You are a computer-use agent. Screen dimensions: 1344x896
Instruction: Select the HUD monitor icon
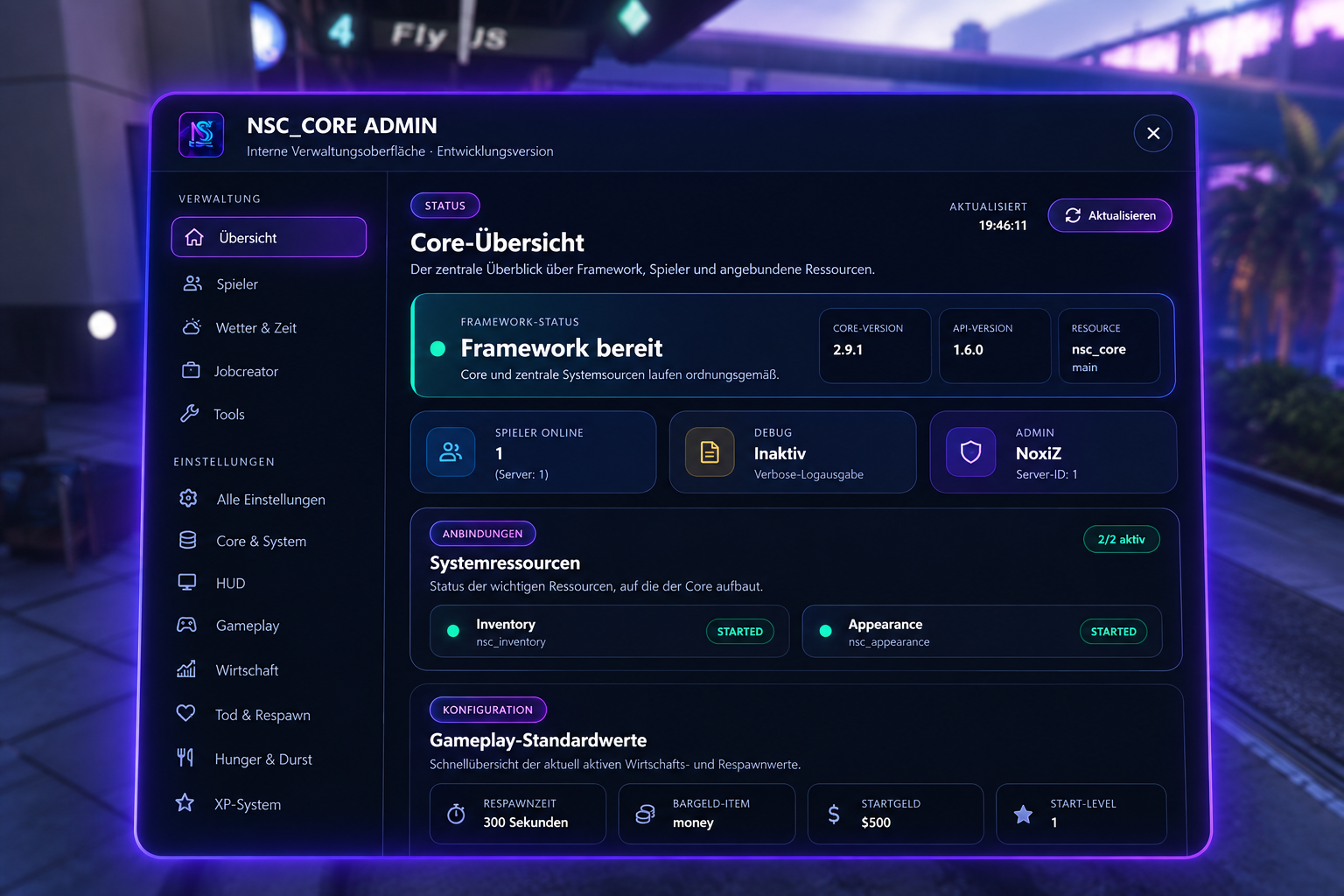(x=187, y=583)
